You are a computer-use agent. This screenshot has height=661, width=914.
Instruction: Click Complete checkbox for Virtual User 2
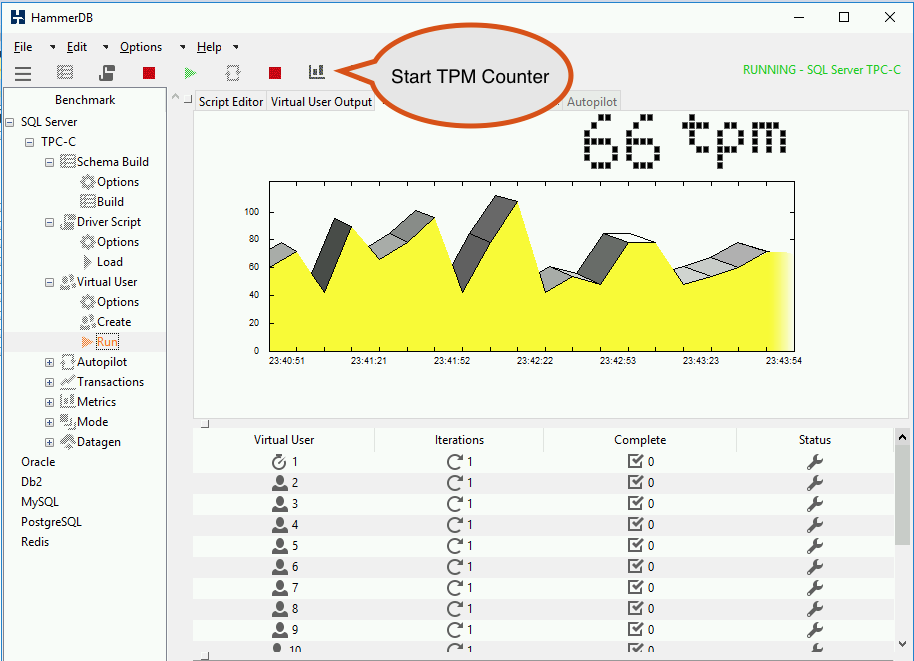click(x=635, y=483)
